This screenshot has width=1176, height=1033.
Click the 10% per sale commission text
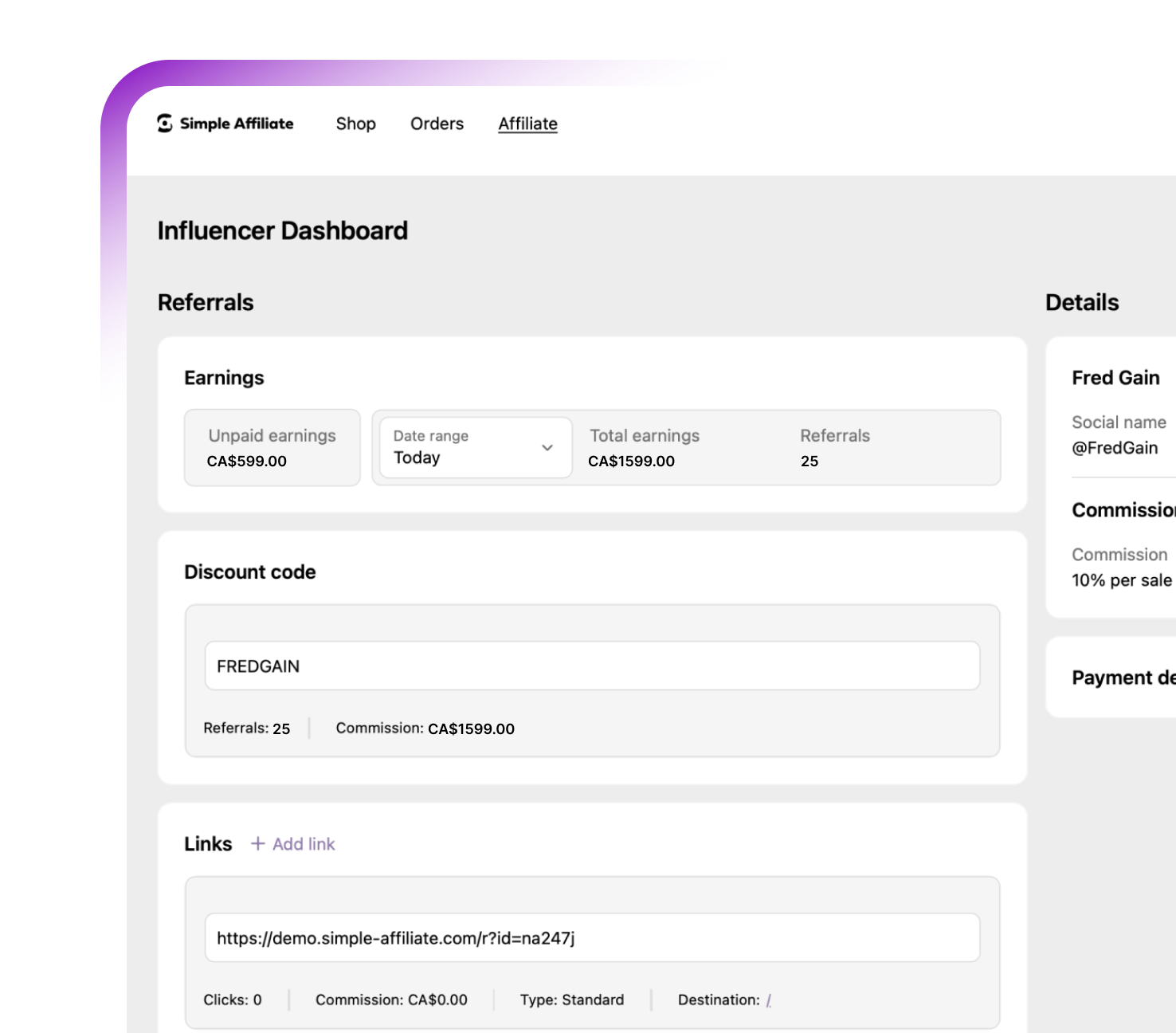pos(1121,580)
